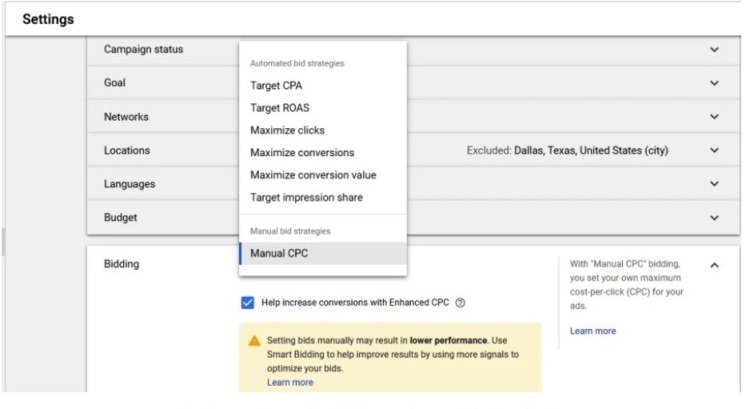Viewport: 754px width, 409px height.
Task: Expand the Campaign status section chevron
Action: [x=714, y=50]
